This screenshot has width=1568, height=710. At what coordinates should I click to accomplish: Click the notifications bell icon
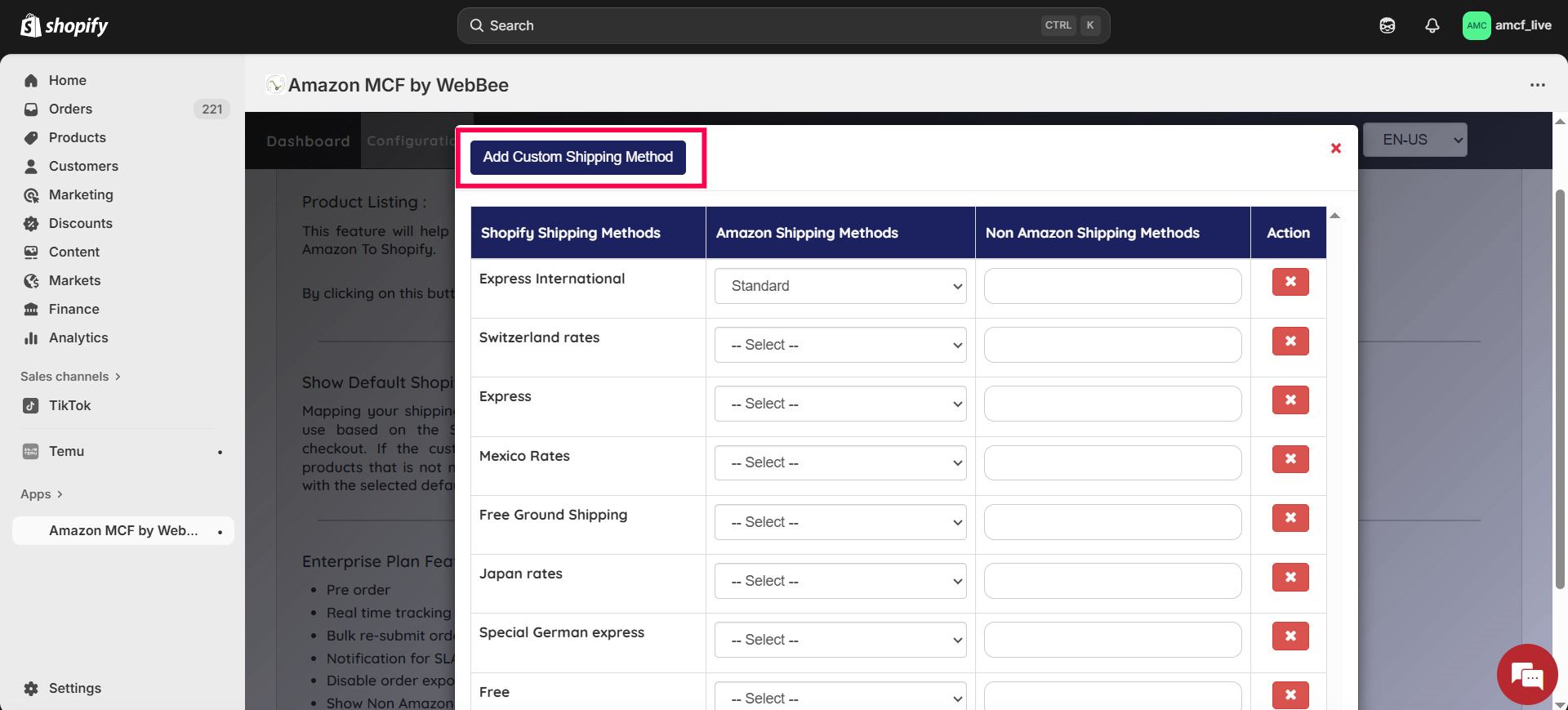coord(1432,25)
